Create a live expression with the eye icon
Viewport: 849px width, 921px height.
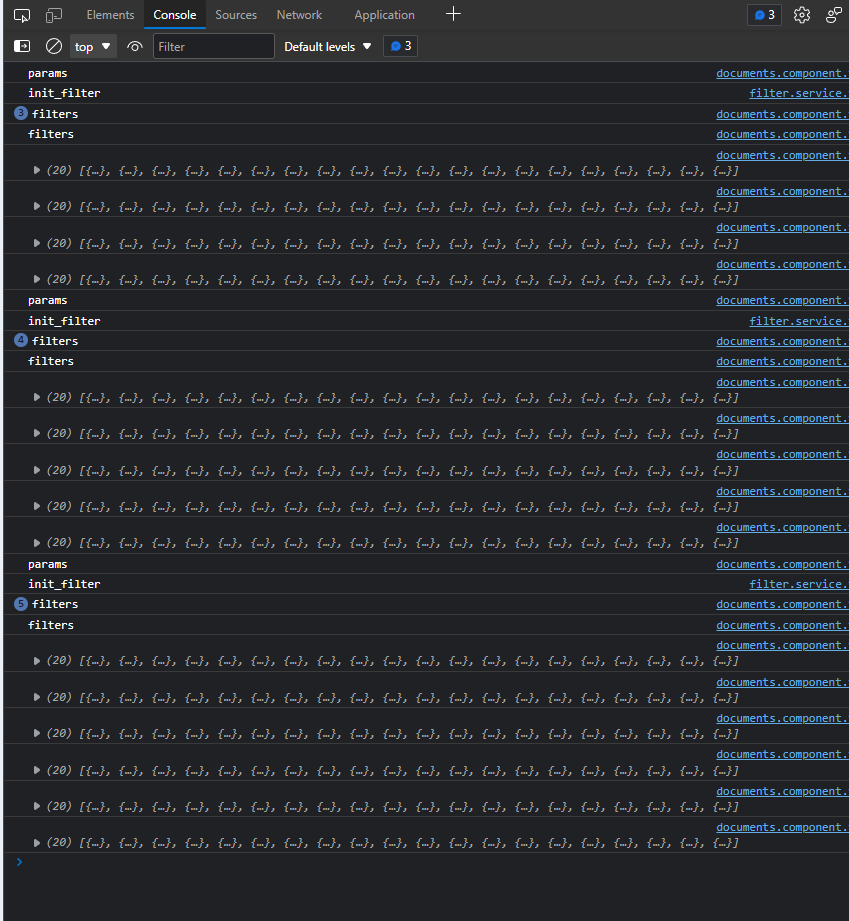coord(135,46)
